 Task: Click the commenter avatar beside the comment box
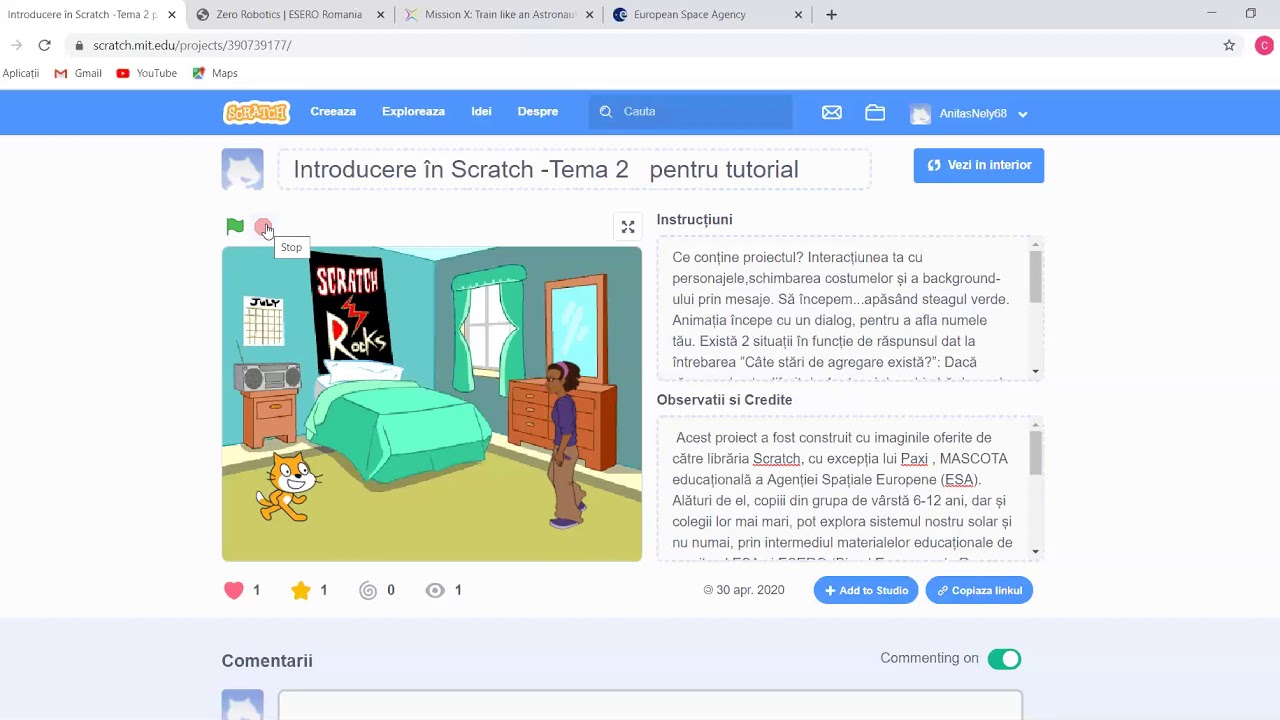(243, 705)
